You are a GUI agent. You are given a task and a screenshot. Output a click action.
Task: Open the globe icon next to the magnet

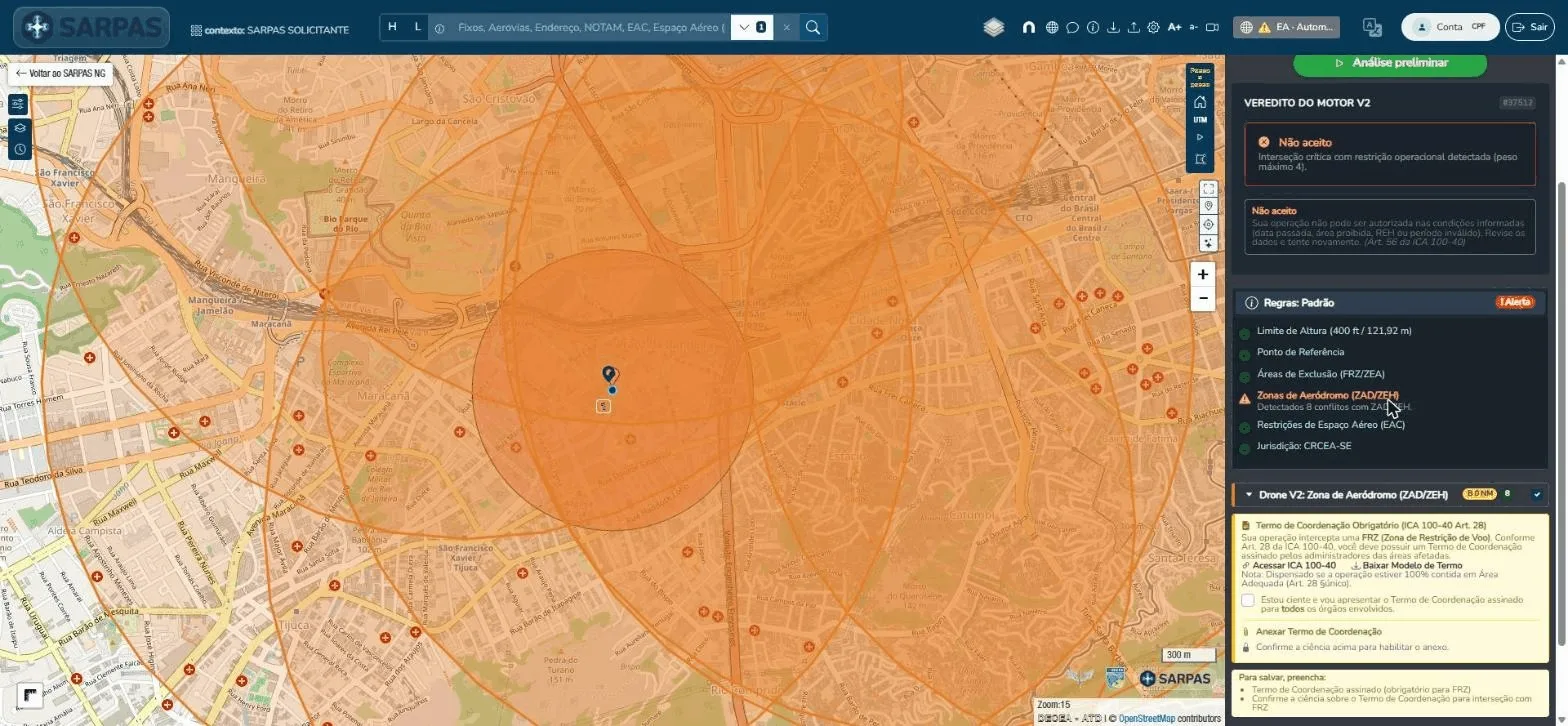coord(1052,28)
